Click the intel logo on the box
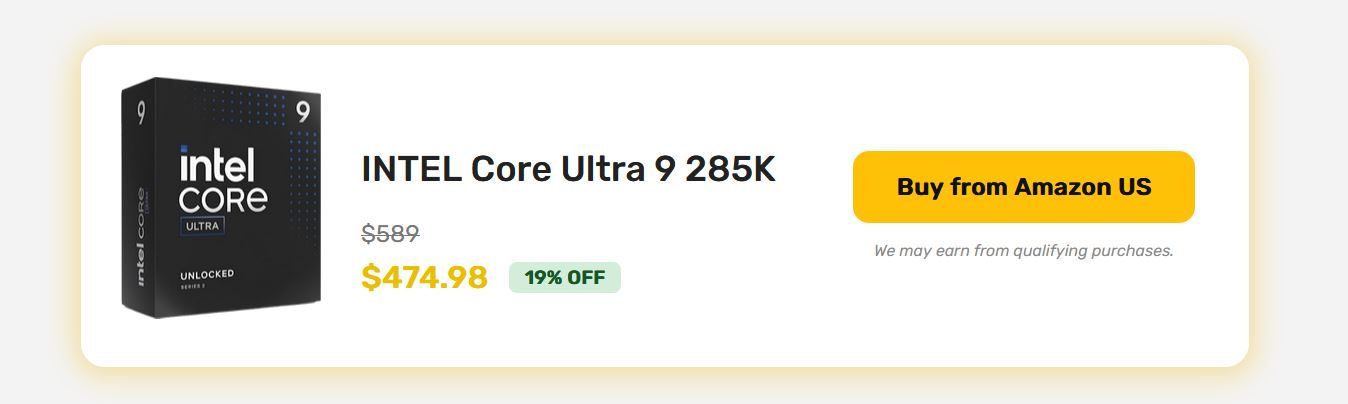The image size is (1348, 404). coord(217,165)
